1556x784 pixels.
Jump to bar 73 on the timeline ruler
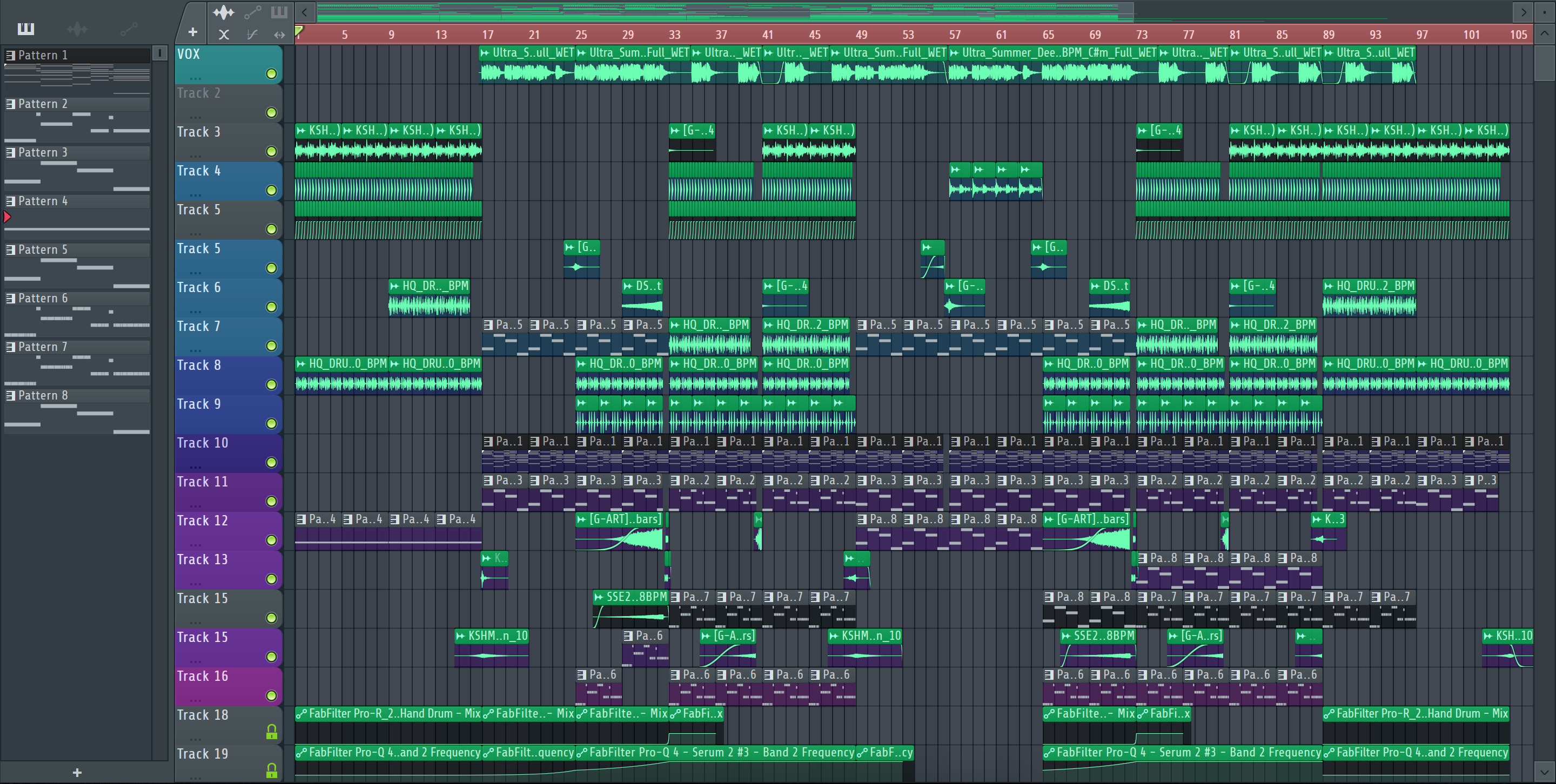click(x=1141, y=35)
